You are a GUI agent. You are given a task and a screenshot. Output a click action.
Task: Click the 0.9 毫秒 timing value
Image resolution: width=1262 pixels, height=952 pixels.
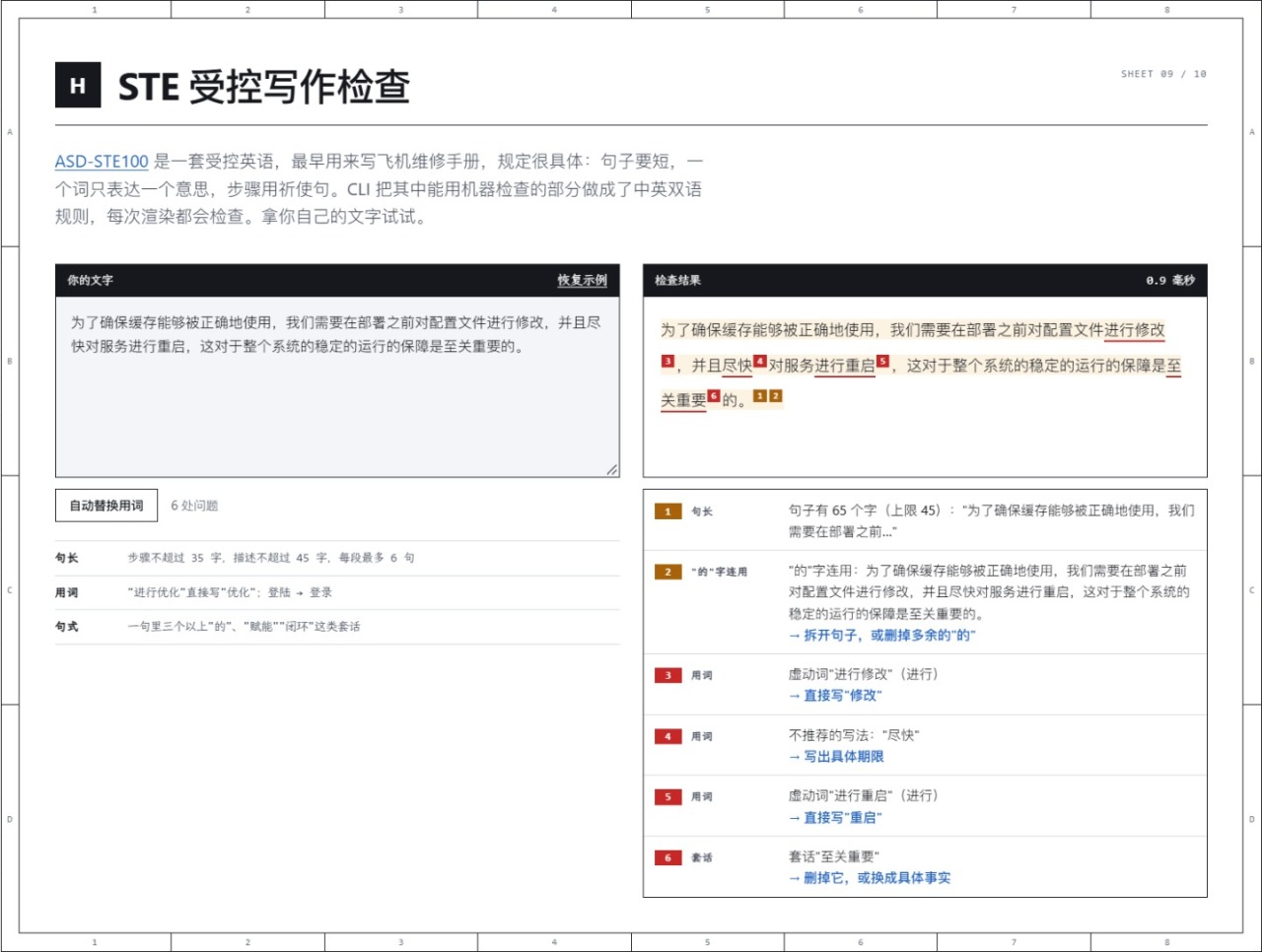click(x=1170, y=281)
